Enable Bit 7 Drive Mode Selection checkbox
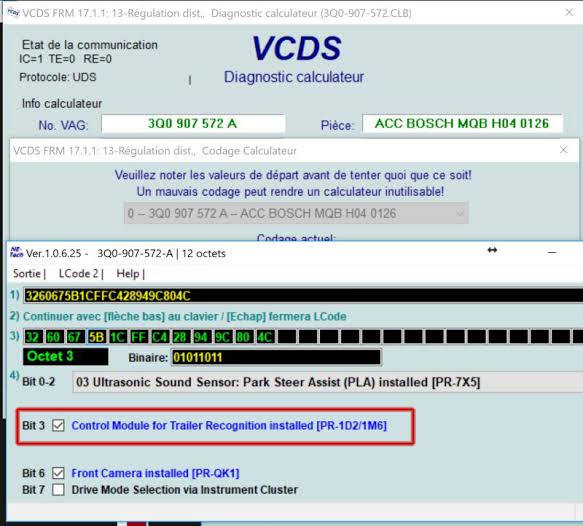583x526 pixels. 58,490
